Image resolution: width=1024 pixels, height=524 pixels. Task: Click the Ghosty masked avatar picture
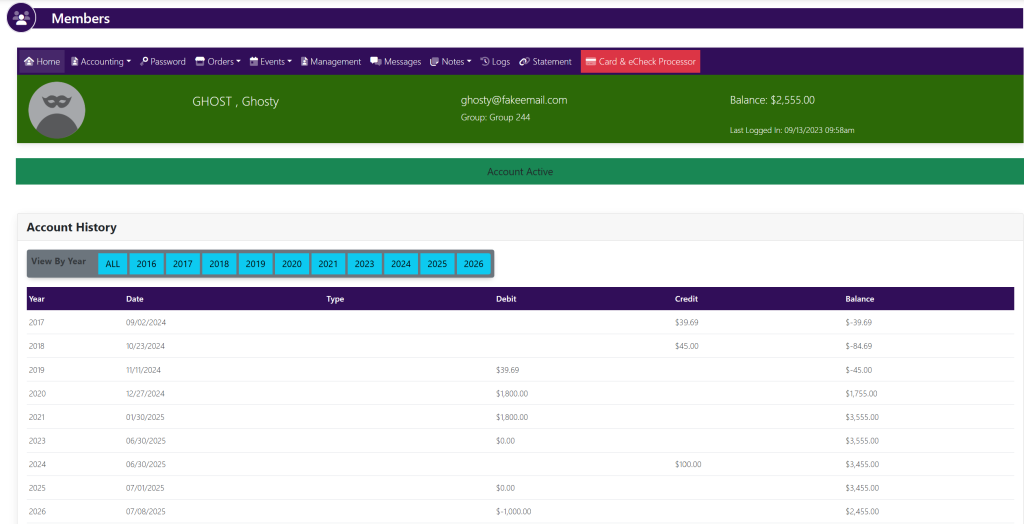tap(57, 110)
